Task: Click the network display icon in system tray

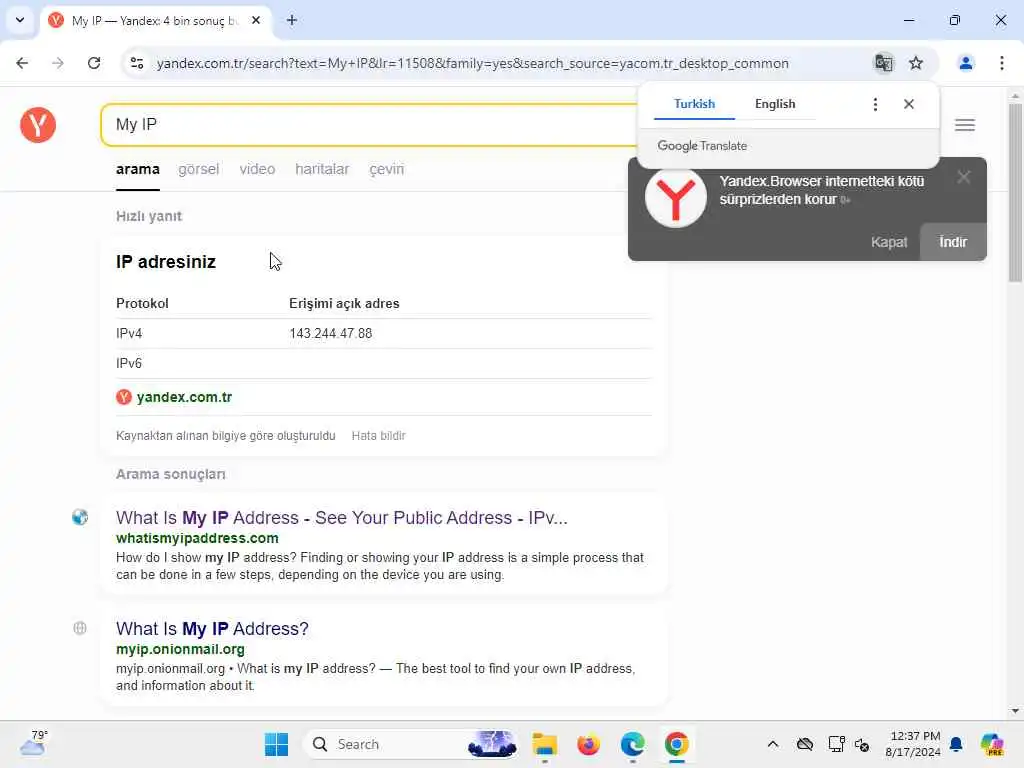Action: [x=836, y=744]
